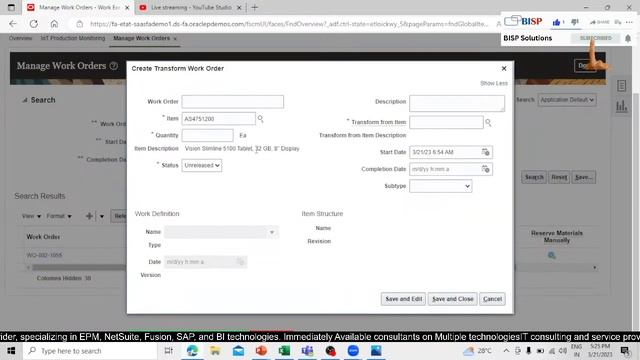Open the Transform from Item search icon
The width and height of the screenshot is (640, 360).
[x=488, y=122]
